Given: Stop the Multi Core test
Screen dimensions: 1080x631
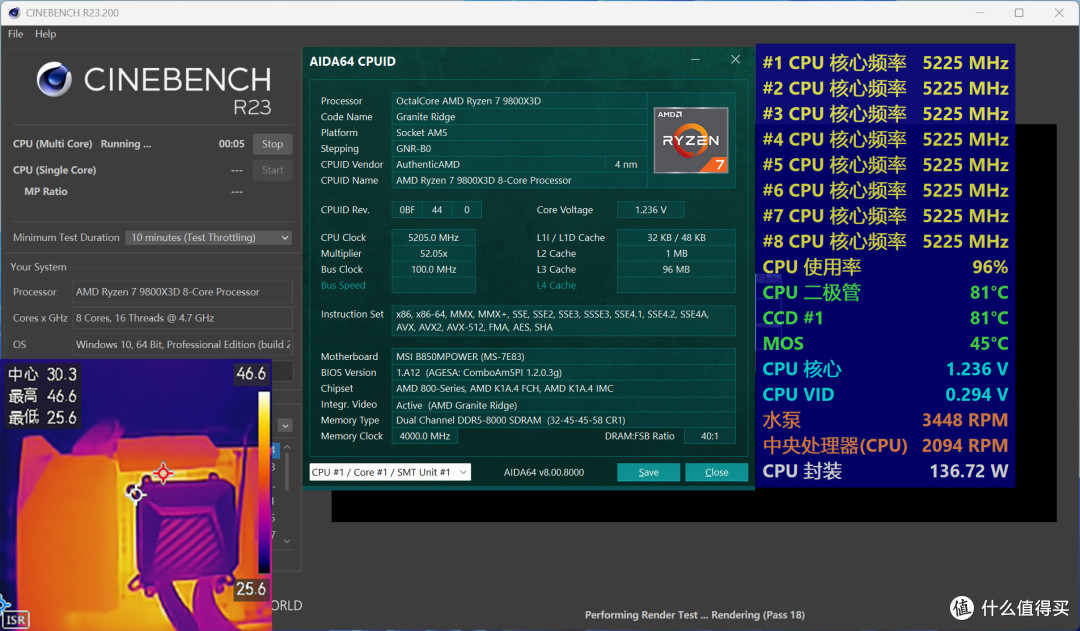Looking at the screenshot, I should (x=272, y=144).
